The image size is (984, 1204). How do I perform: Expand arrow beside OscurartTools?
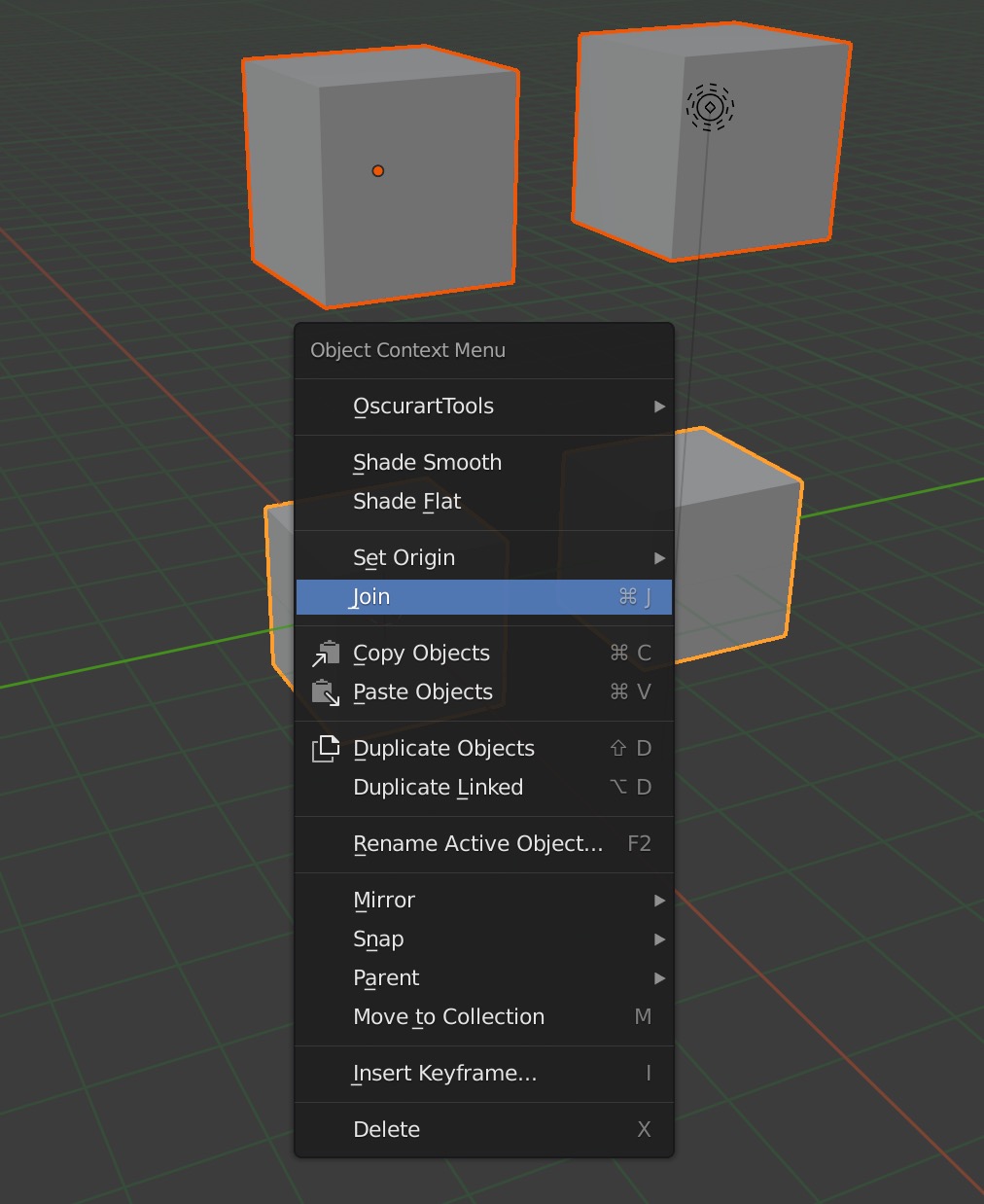(x=659, y=407)
